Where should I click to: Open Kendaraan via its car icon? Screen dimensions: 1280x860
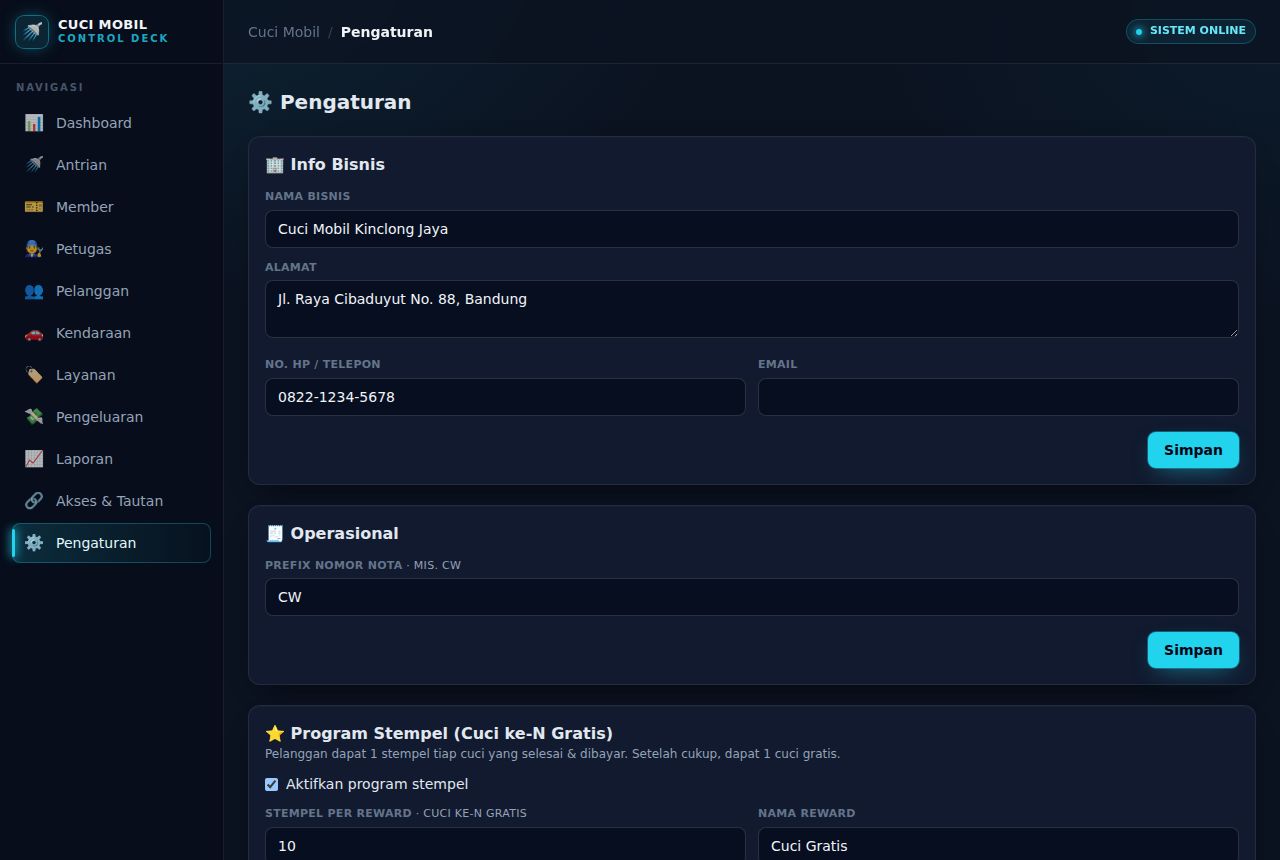coord(34,333)
